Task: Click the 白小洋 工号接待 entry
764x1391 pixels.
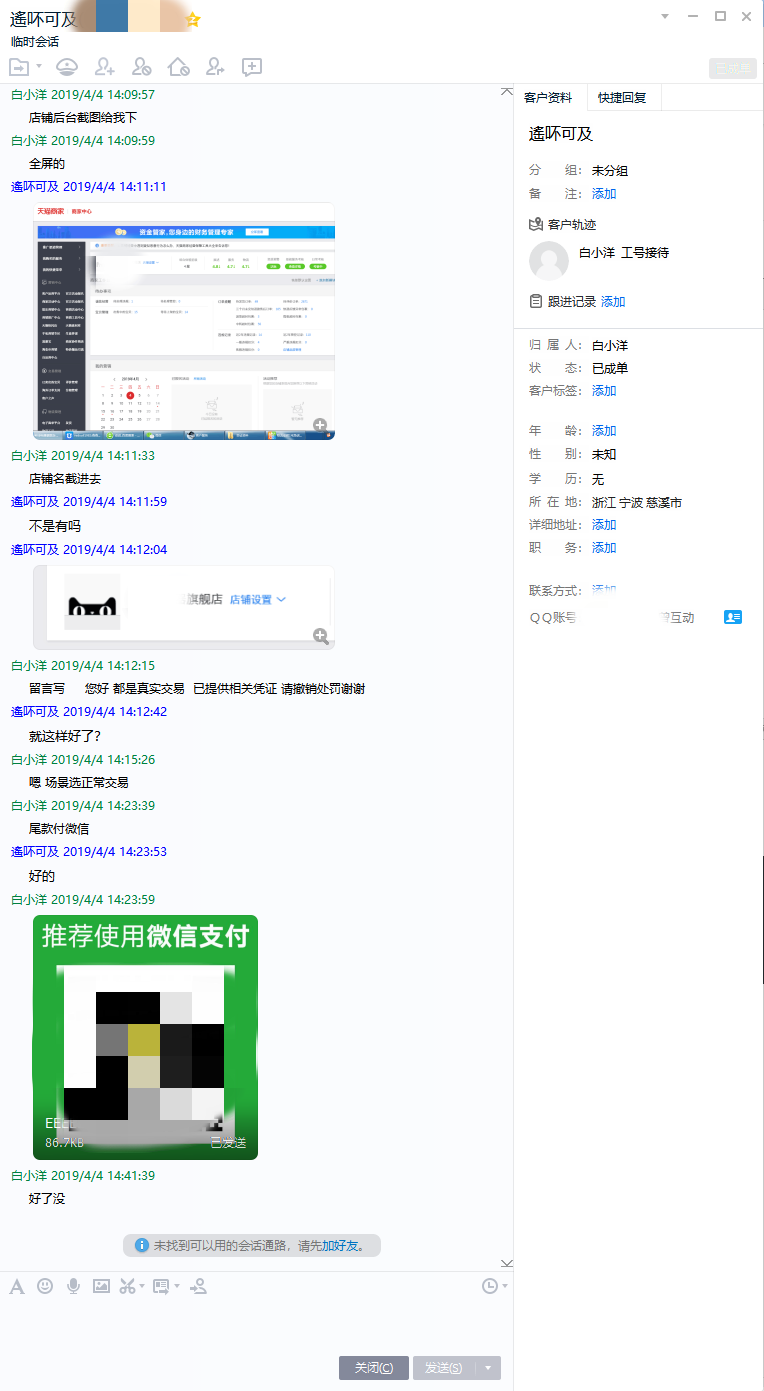Action: point(624,253)
